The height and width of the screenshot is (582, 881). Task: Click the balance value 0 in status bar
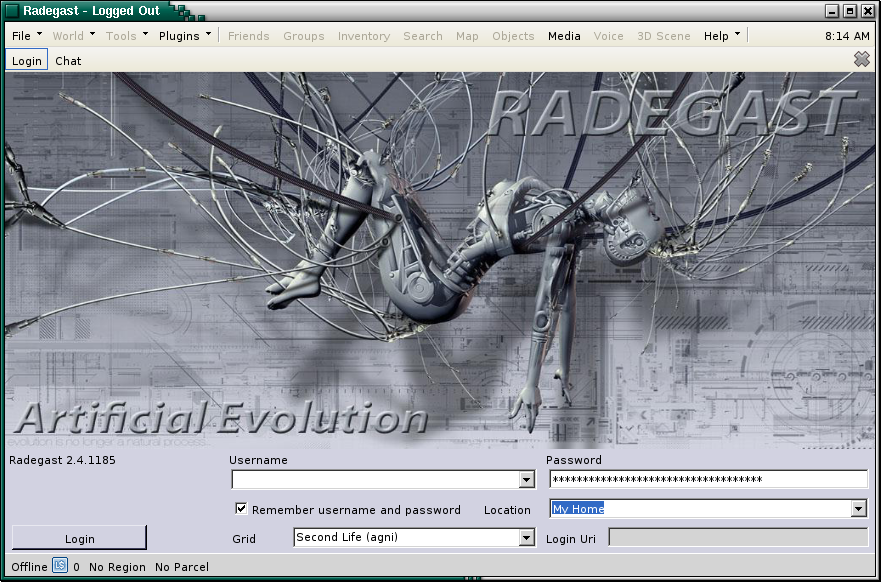[x=76, y=567]
